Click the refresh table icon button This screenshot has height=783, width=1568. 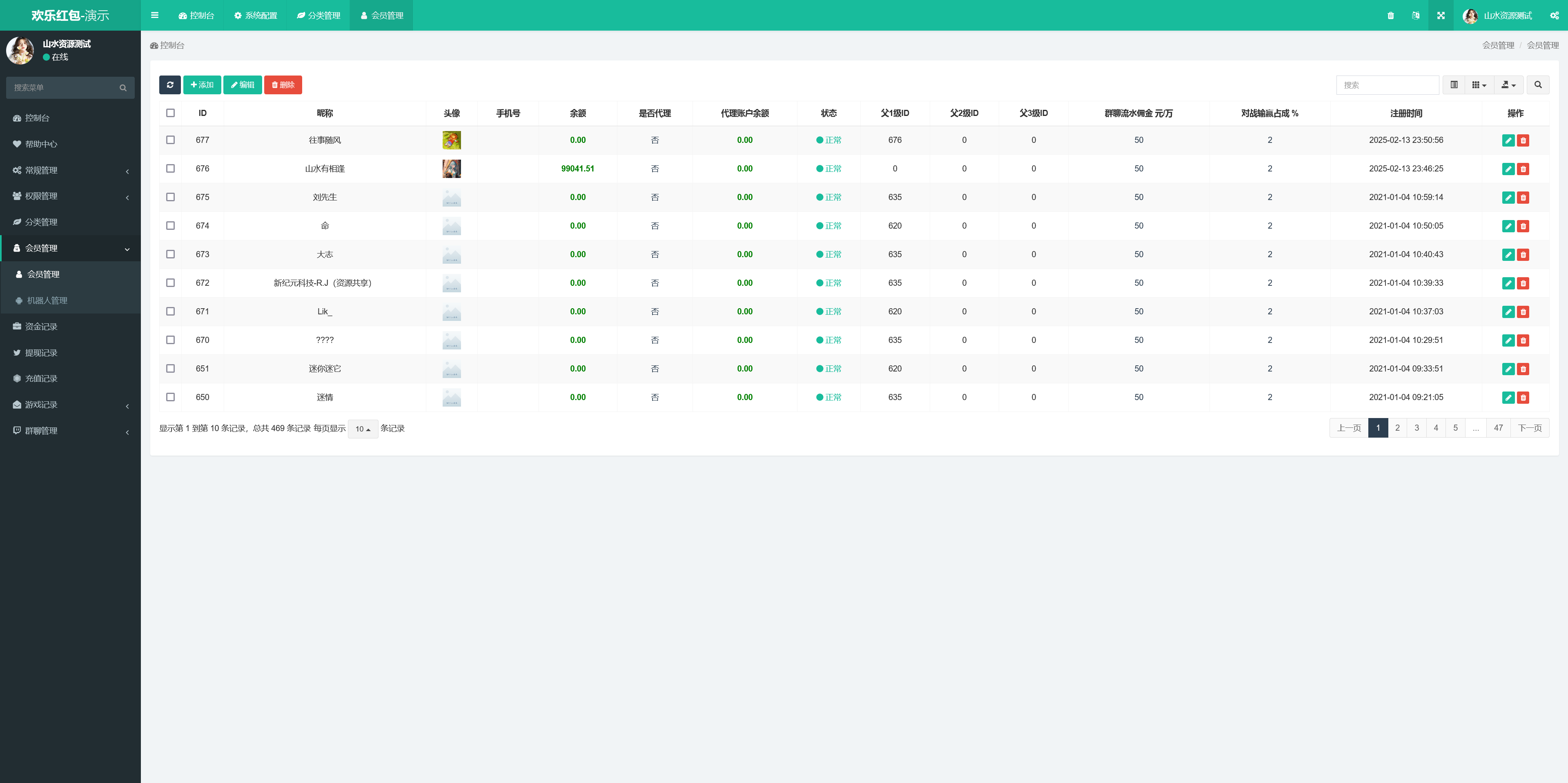[170, 85]
